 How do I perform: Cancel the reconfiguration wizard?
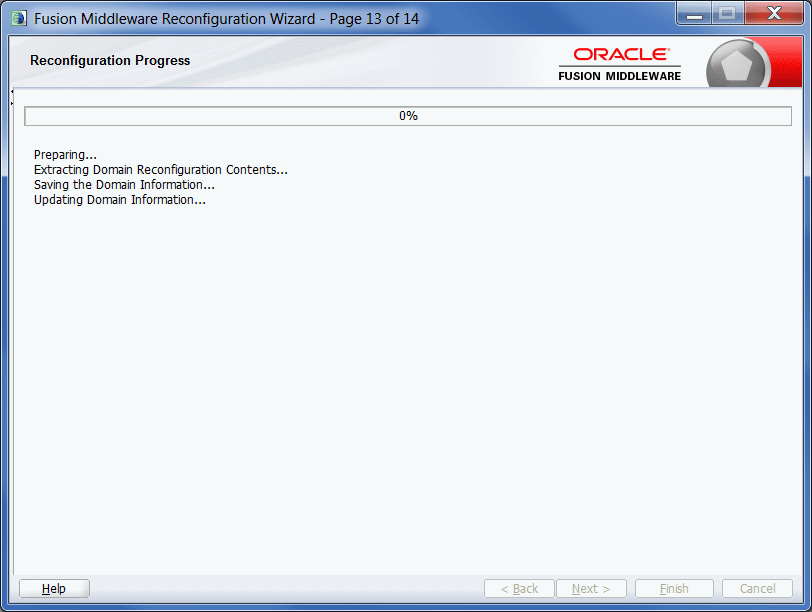click(x=757, y=589)
